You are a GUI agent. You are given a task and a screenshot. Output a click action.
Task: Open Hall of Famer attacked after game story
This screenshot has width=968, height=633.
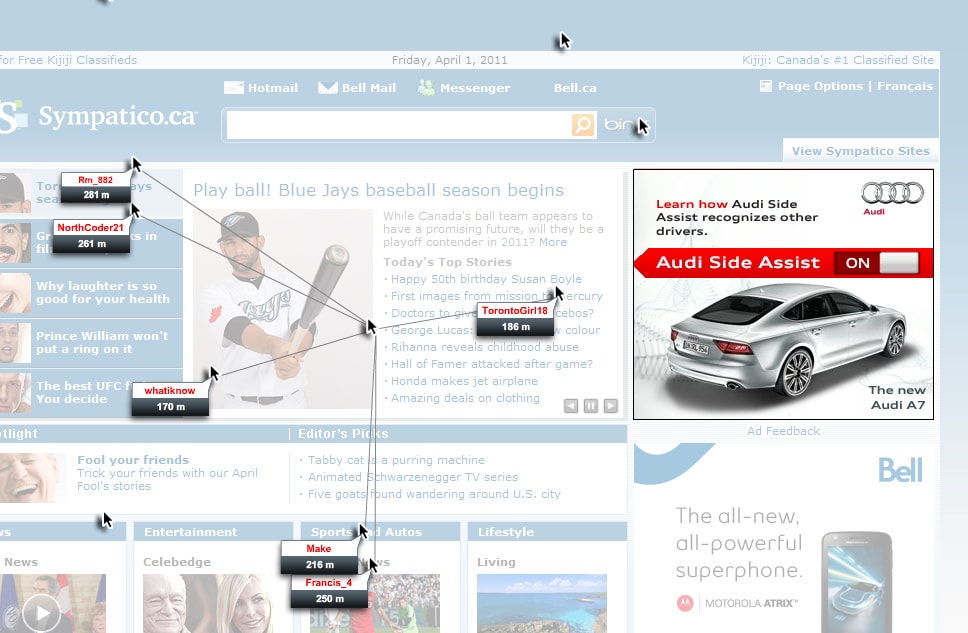(x=491, y=364)
